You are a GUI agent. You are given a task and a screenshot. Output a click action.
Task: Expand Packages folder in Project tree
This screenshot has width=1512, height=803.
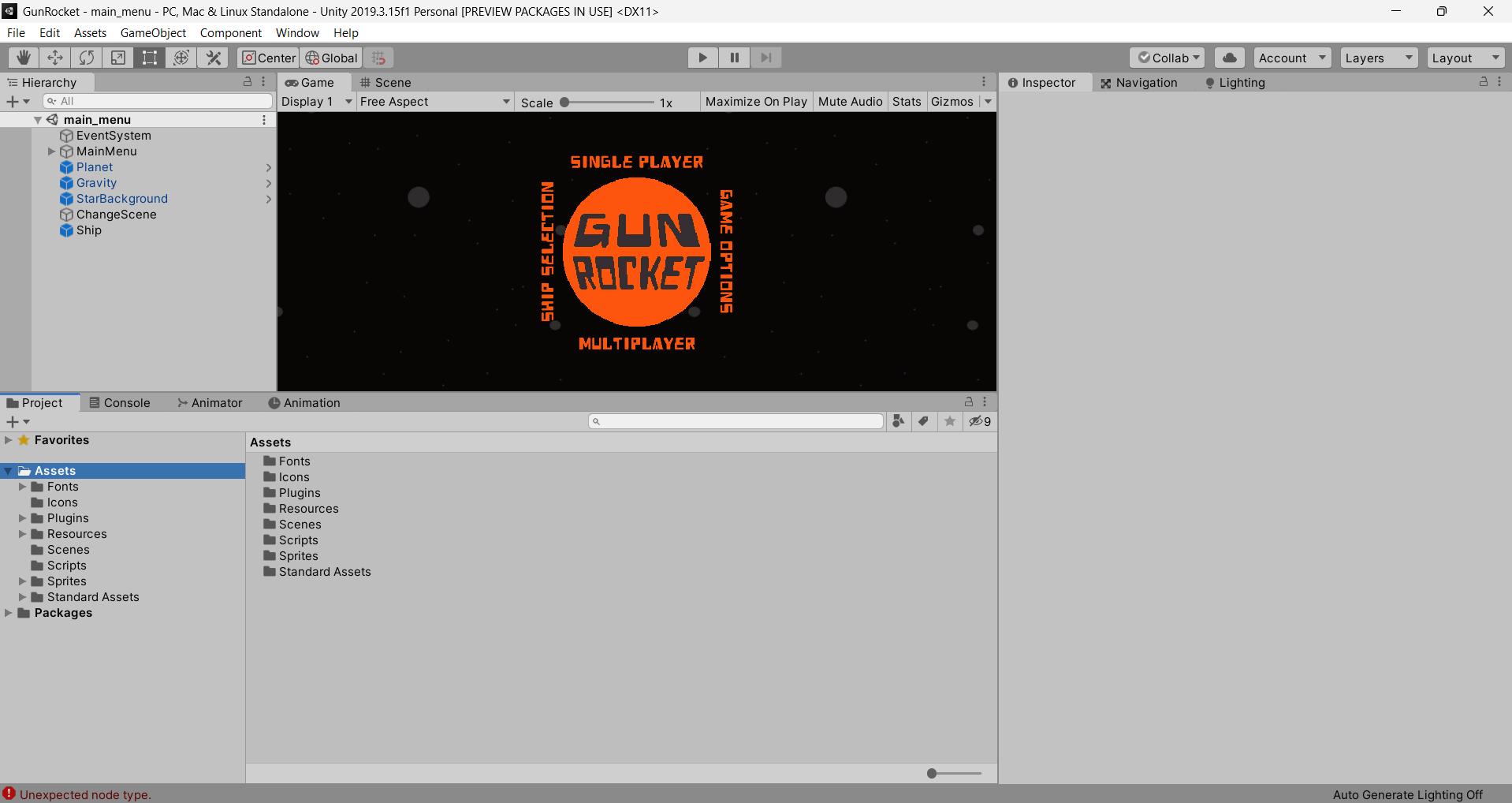tap(8, 613)
